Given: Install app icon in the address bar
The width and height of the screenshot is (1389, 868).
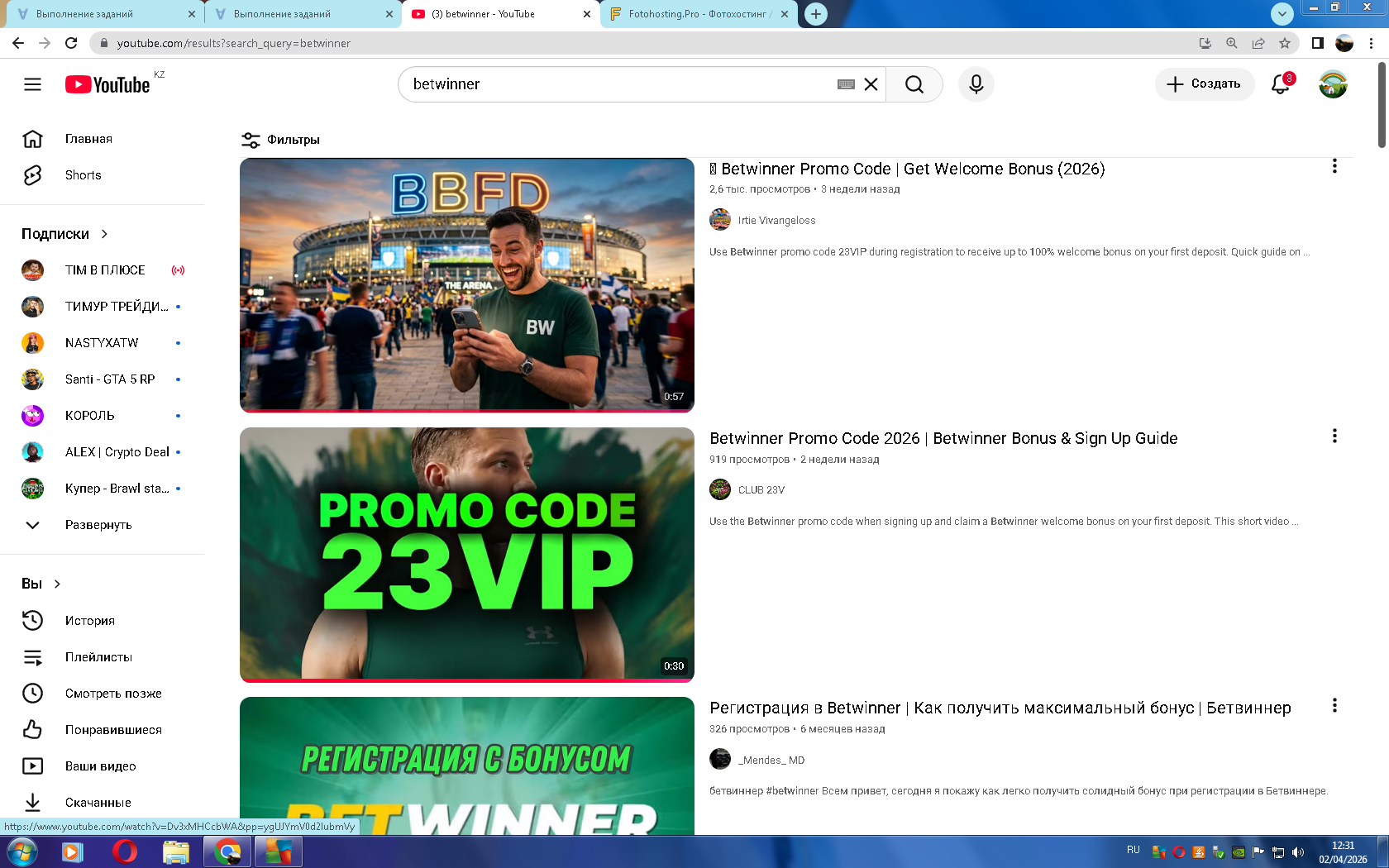Looking at the screenshot, I should tap(1205, 43).
